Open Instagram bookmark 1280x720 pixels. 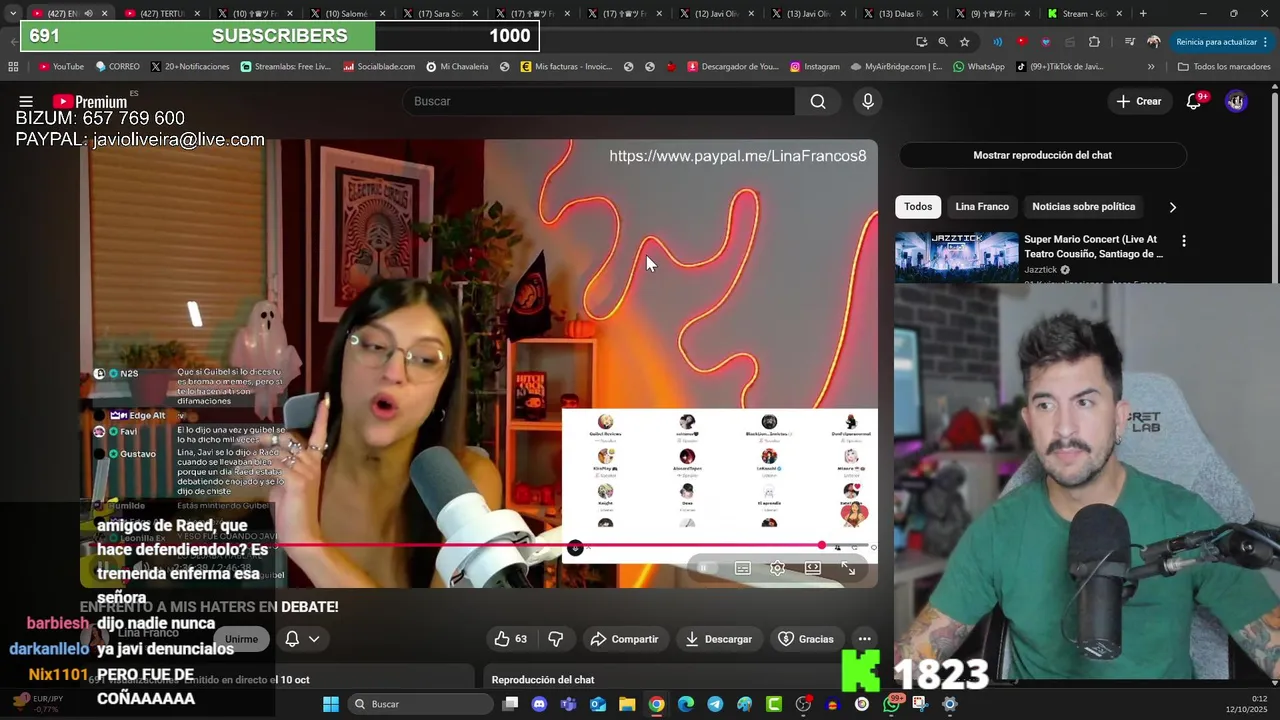click(x=815, y=67)
